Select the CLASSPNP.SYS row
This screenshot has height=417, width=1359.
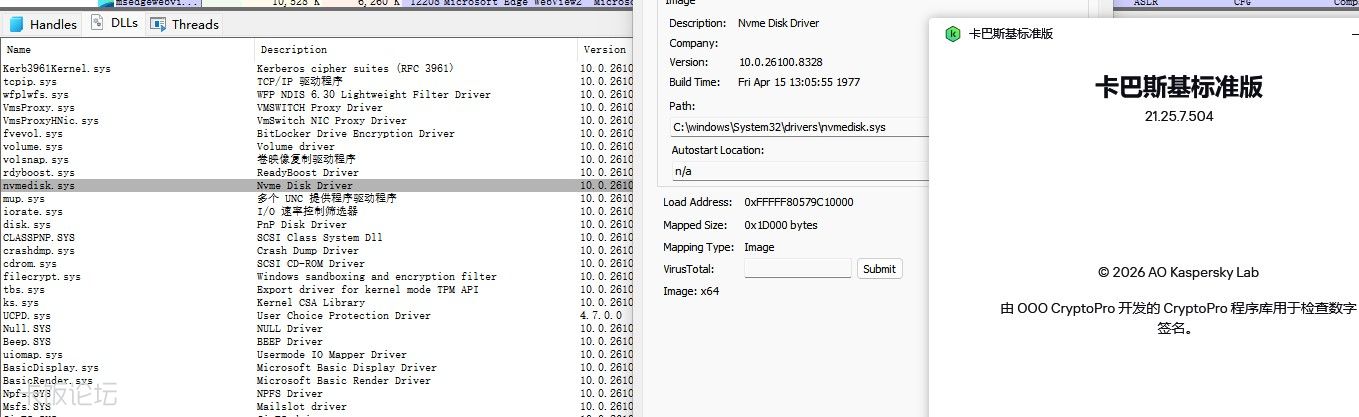tap(317, 237)
